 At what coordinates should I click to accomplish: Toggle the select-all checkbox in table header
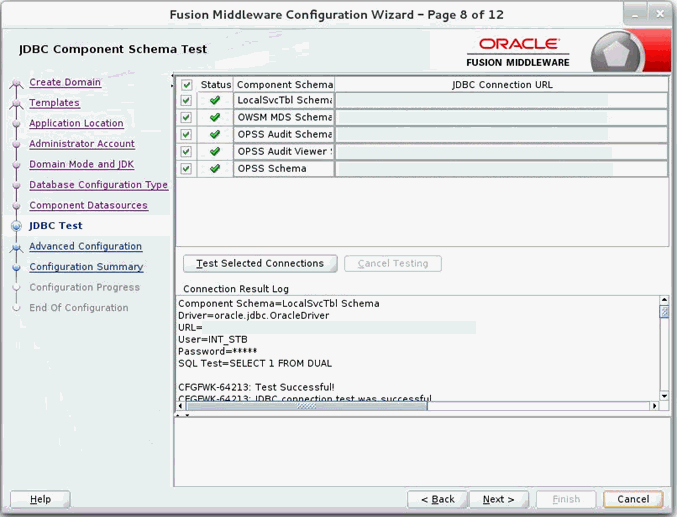click(x=187, y=85)
